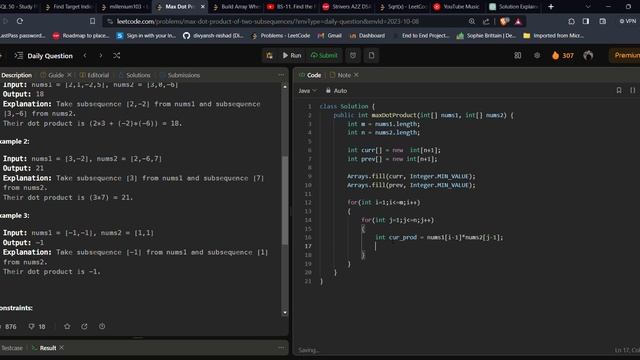Open the VPN button
This screenshot has width=640, height=360.
(628, 21)
